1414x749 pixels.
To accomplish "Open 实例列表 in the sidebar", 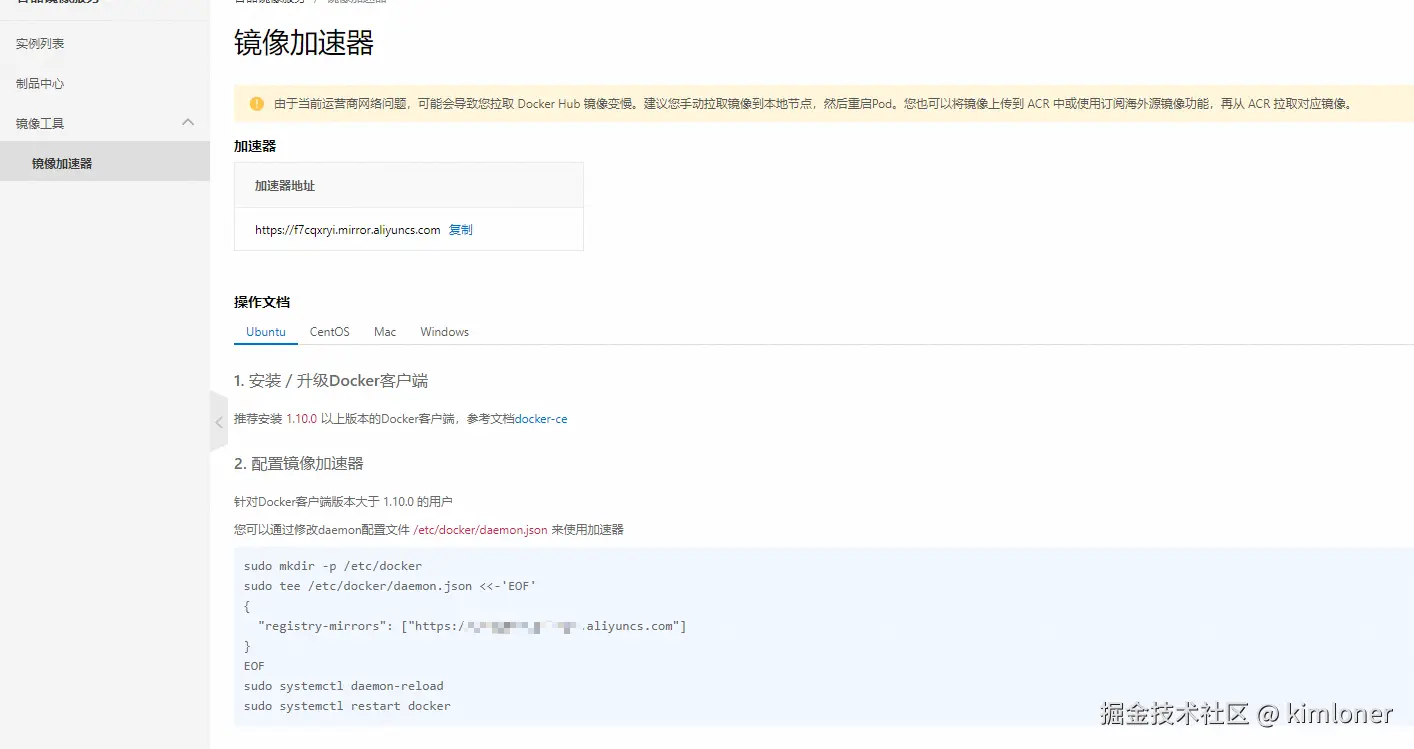I will click(x=39, y=43).
